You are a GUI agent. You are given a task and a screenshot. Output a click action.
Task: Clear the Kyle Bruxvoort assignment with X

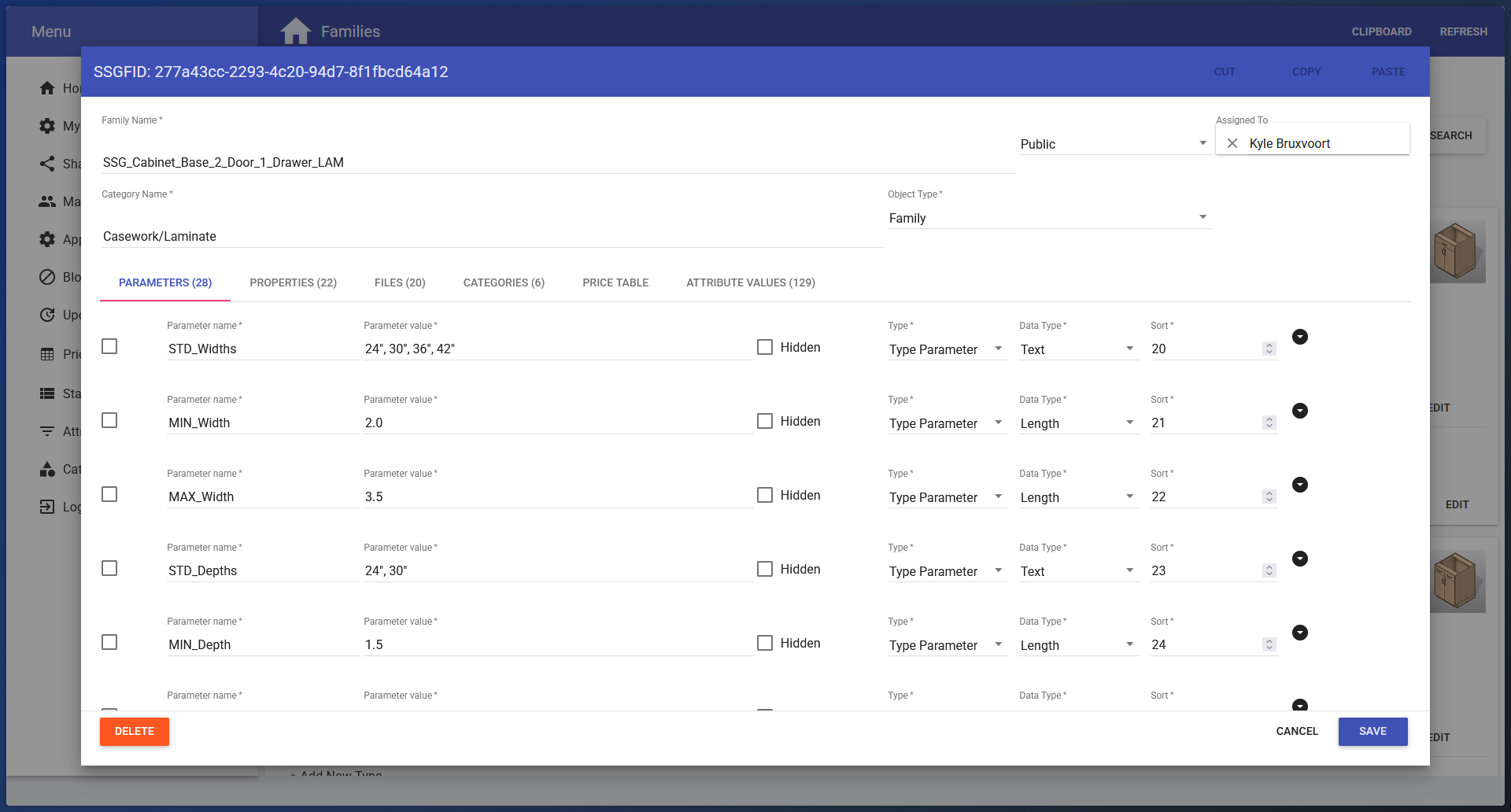tap(1233, 142)
